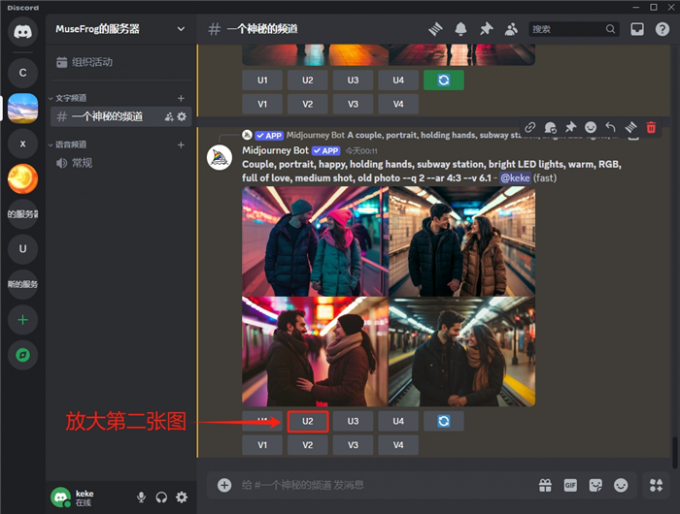The image size is (680, 514).
Task: Copy message link icon in hover toolbar
Action: [x=530, y=127]
